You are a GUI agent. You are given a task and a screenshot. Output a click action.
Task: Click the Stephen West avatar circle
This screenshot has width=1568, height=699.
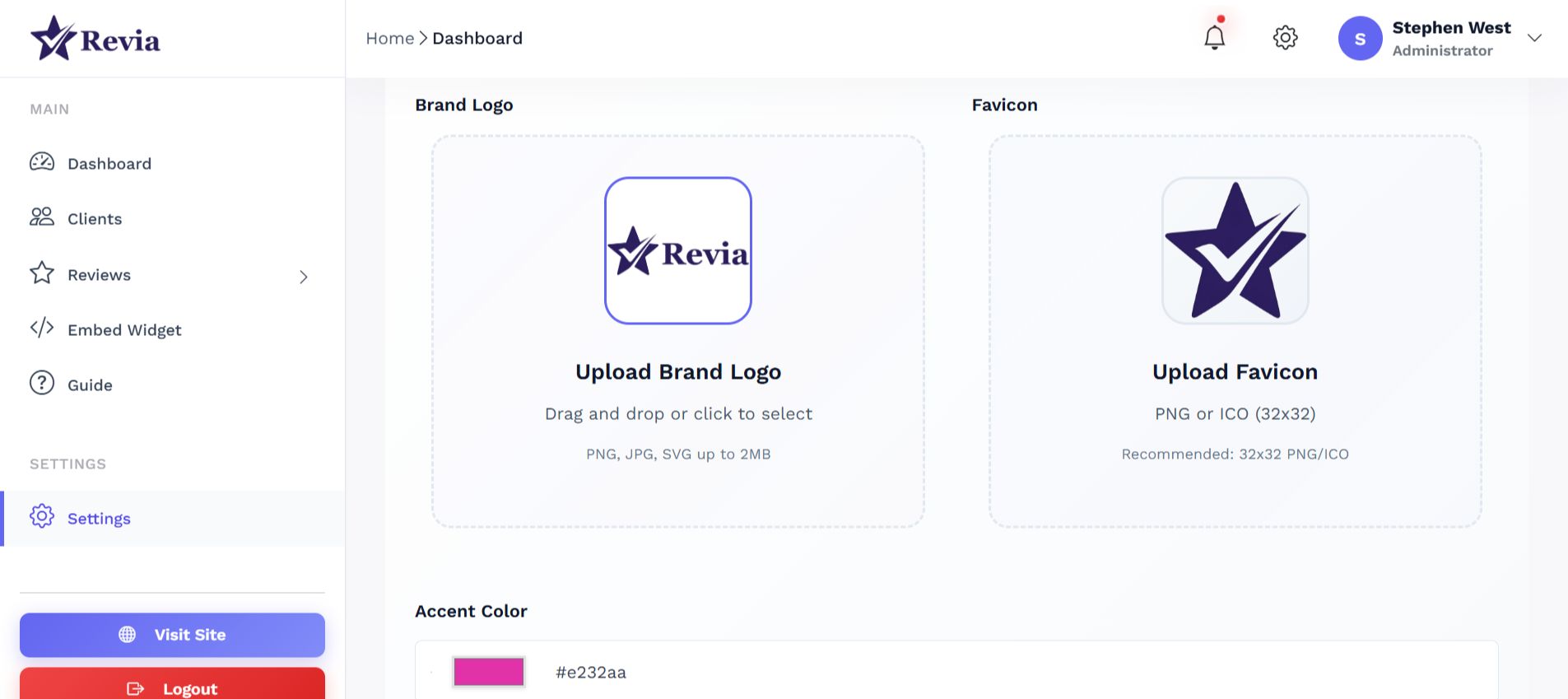[1360, 39]
